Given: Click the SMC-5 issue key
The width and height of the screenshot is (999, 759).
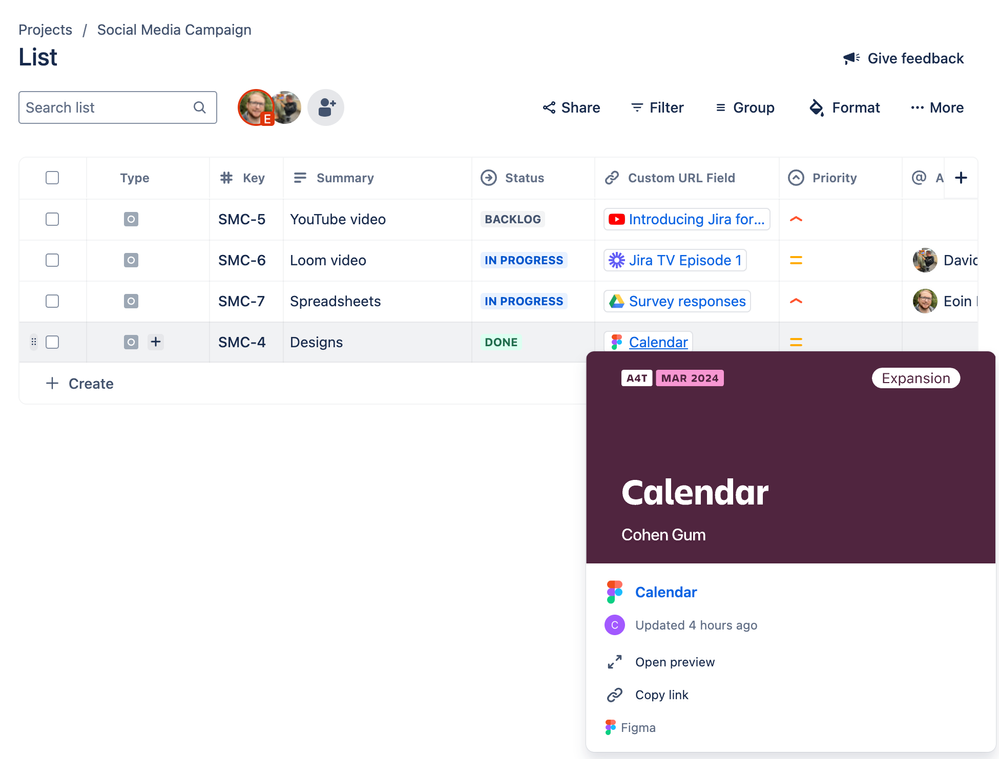Looking at the screenshot, I should point(241,219).
